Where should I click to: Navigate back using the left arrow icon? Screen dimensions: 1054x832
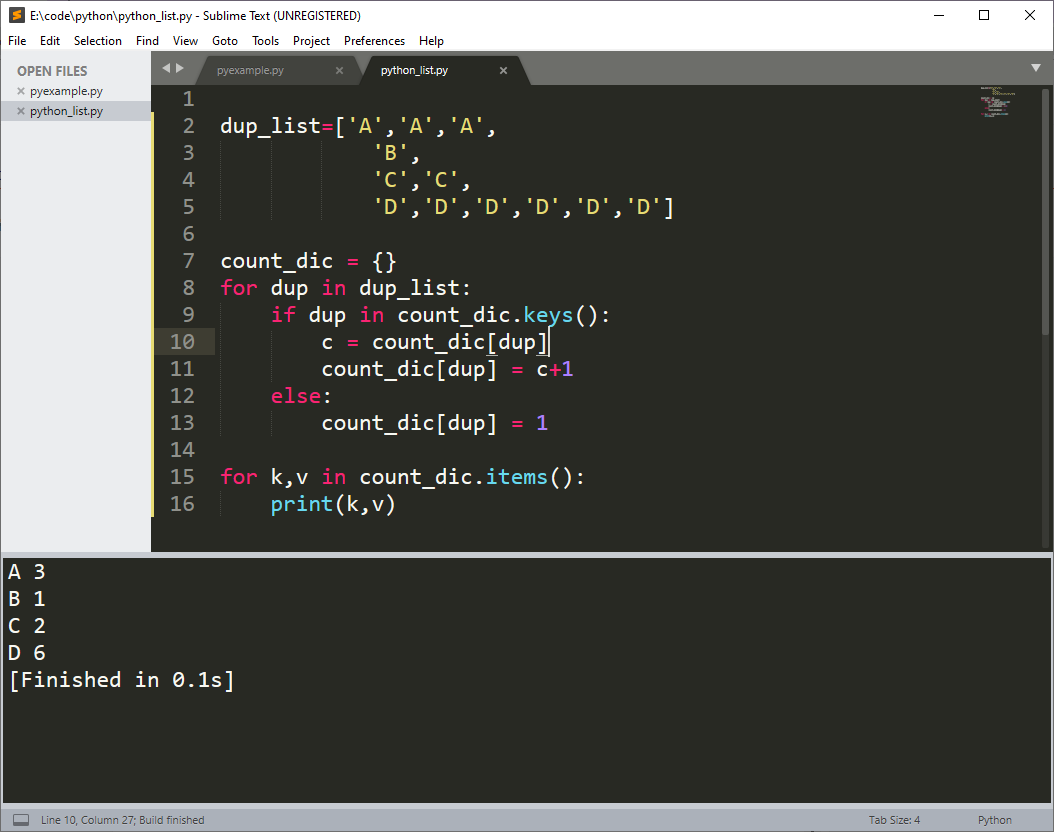pos(165,68)
